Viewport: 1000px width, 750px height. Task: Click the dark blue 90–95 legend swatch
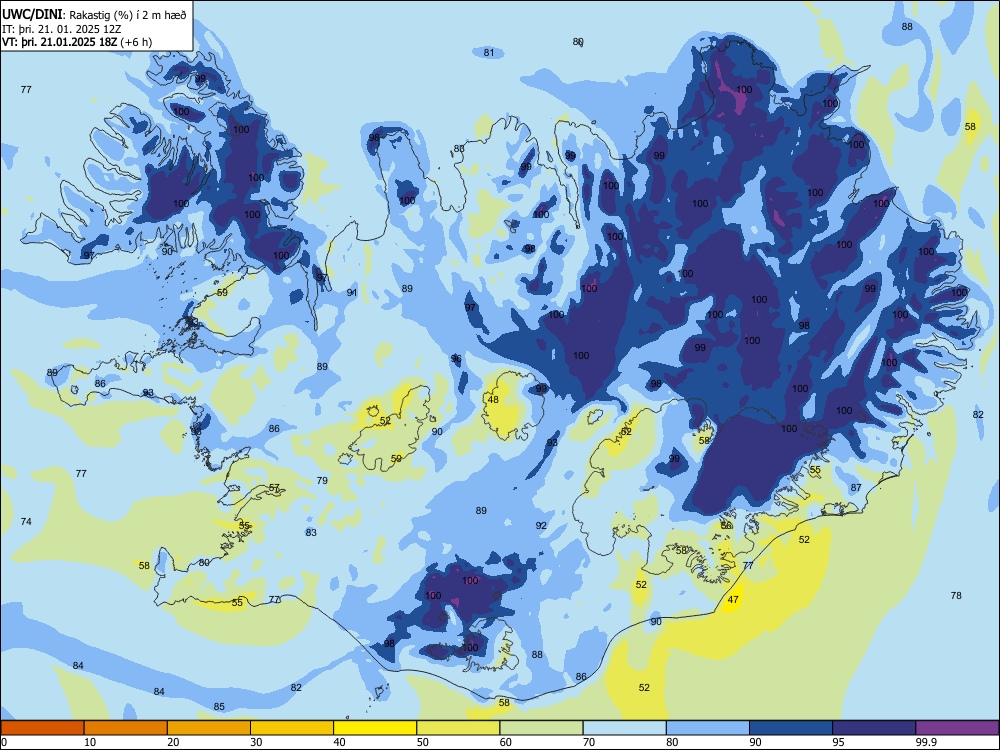[791, 728]
